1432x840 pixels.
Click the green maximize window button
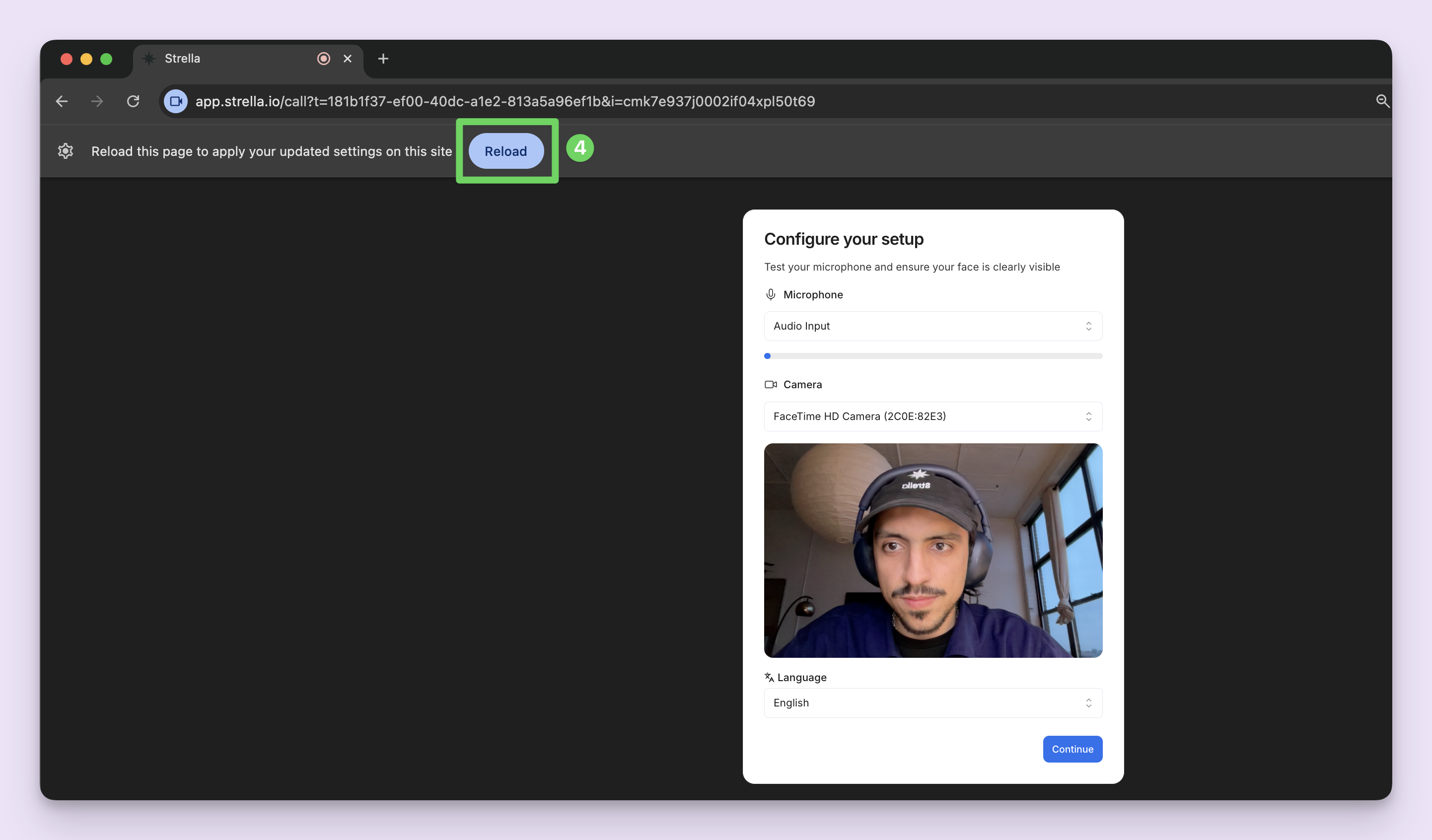point(106,59)
